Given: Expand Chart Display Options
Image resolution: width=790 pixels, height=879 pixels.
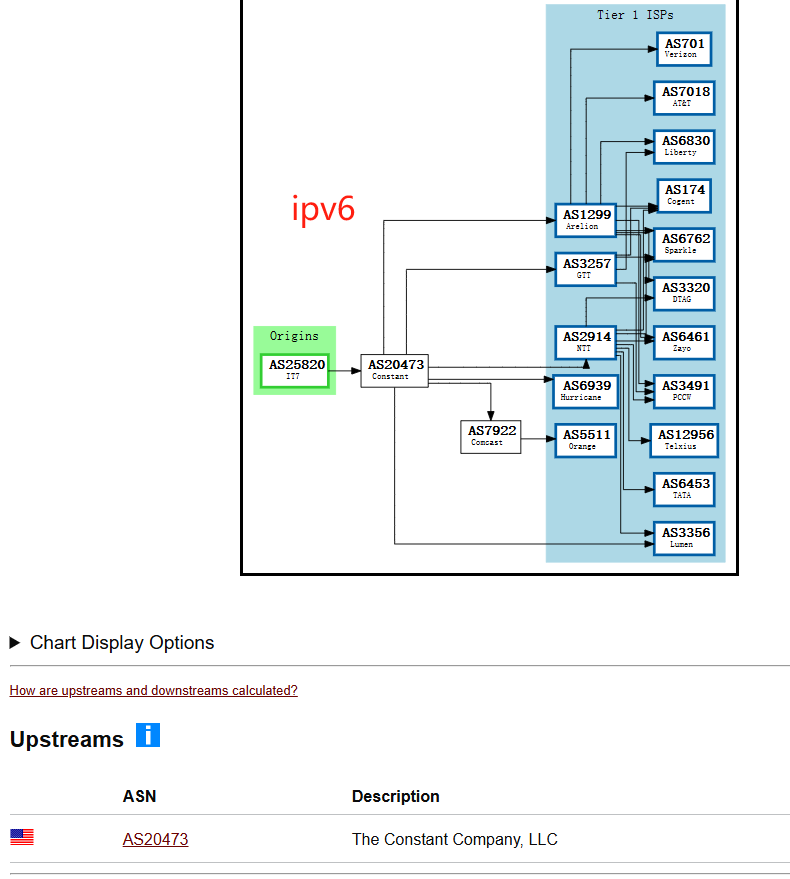Looking at the screenshot, I should 112,642.
